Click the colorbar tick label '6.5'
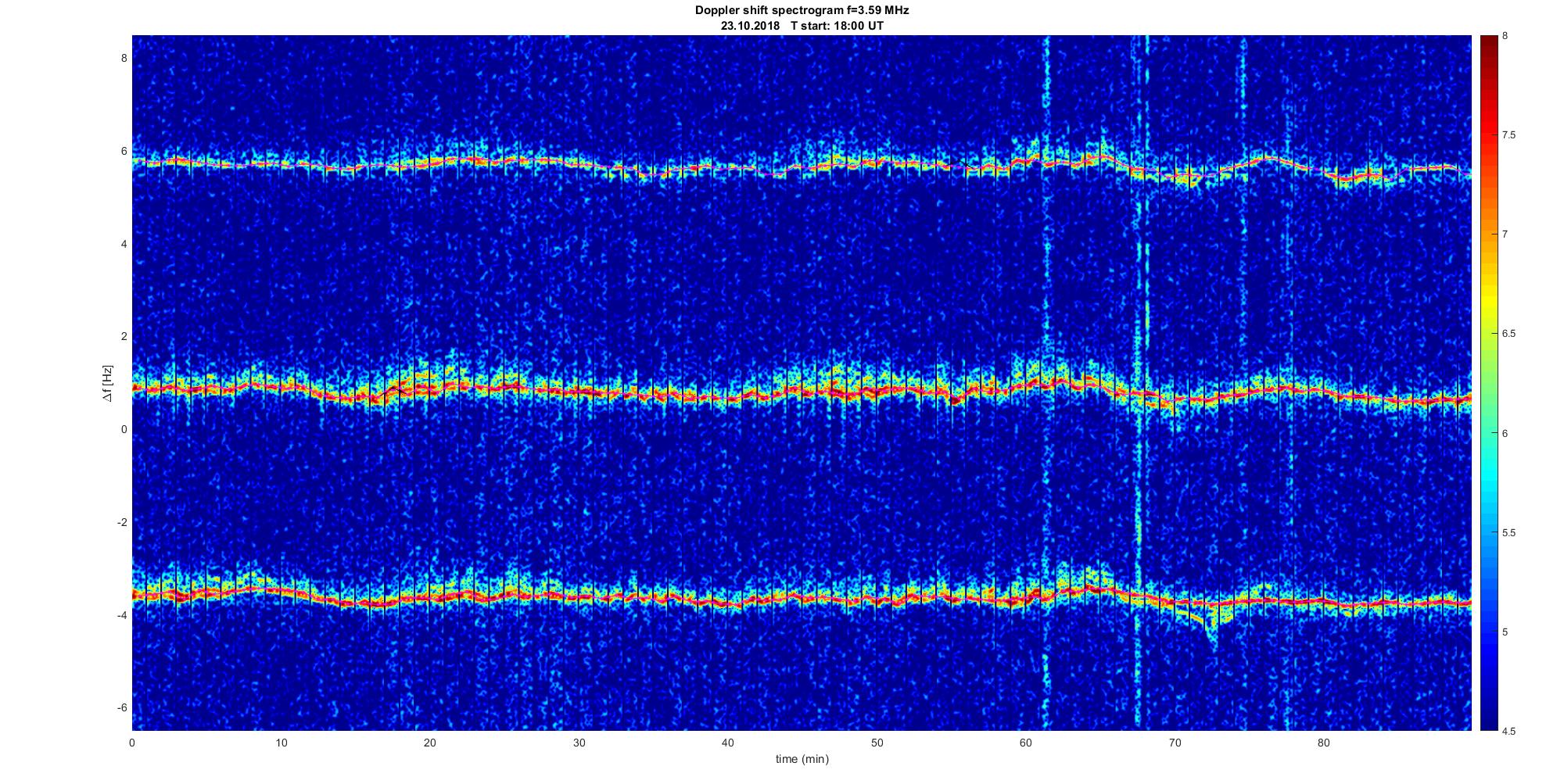This screenshot has height=784, width=1564. tap(1509, 334)
